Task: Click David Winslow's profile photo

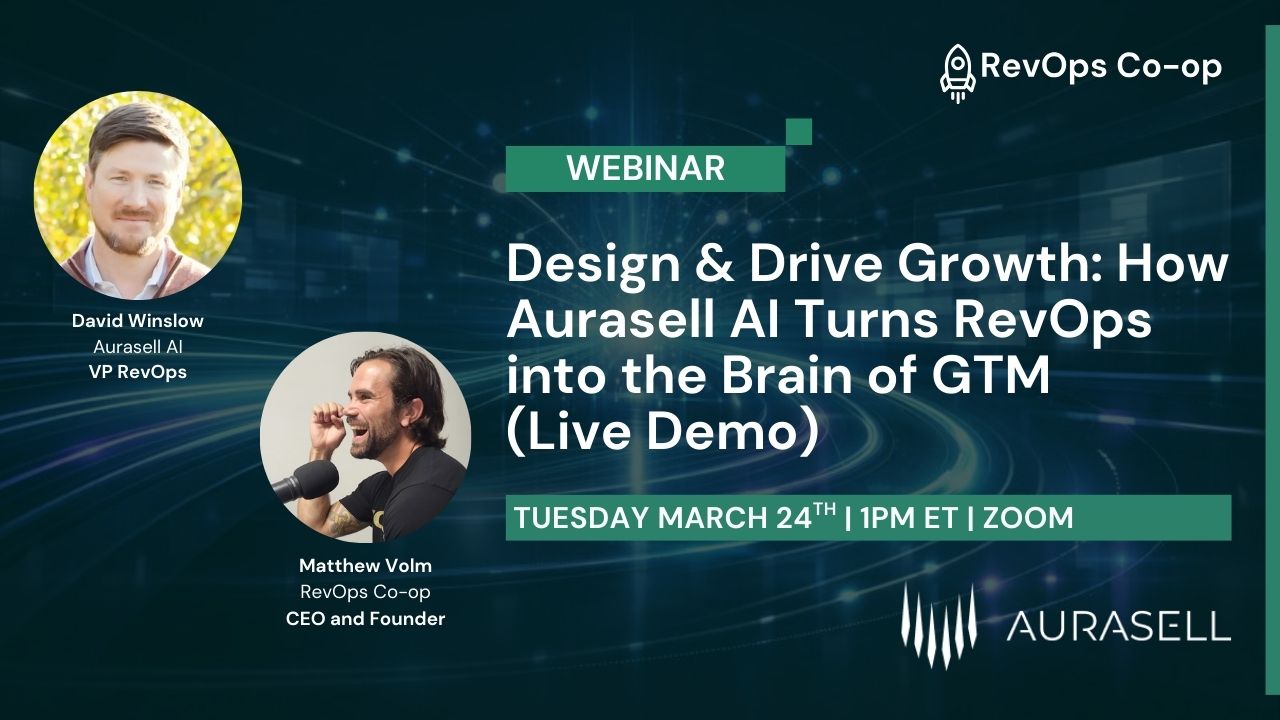Action: click(138, 196)
